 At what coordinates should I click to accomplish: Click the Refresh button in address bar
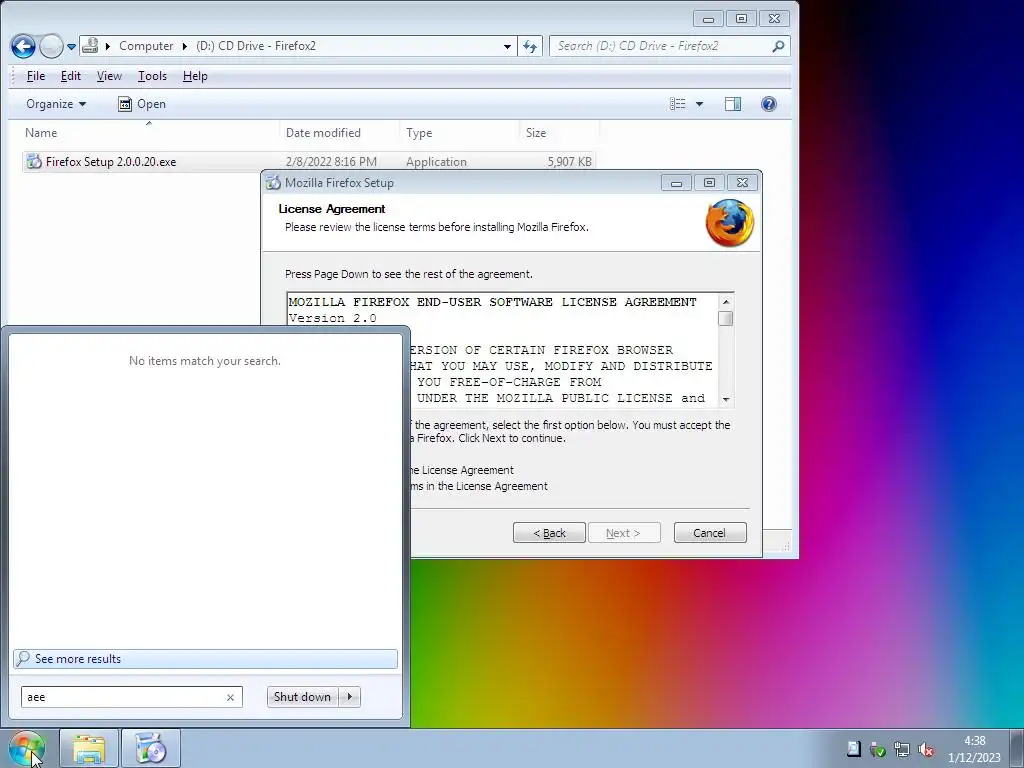point(530,46)
